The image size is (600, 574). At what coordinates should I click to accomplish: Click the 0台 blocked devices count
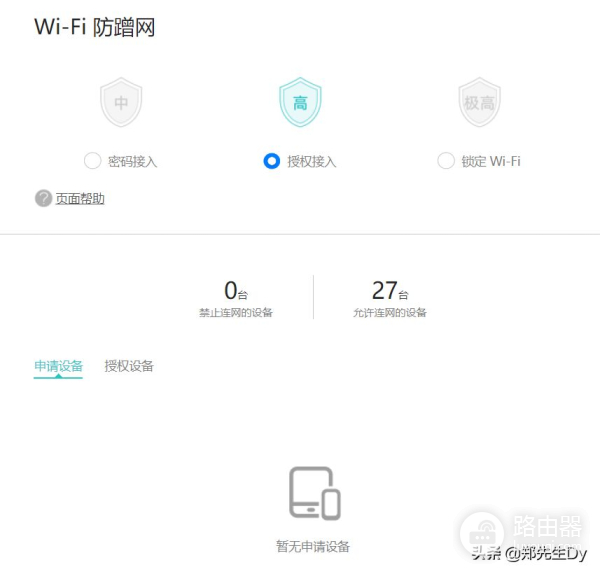tap(236, 290)
